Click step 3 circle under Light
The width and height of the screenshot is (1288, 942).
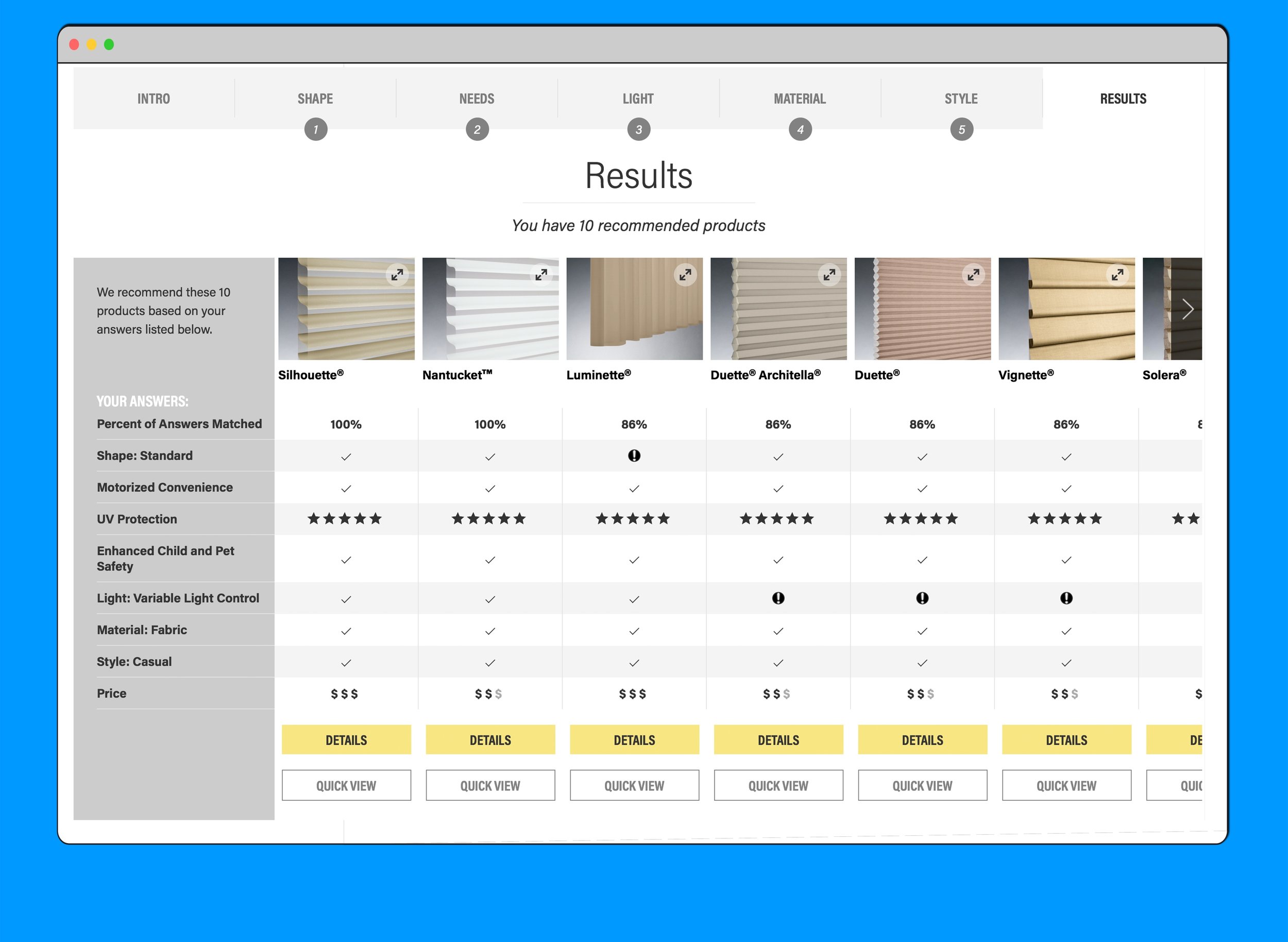click(638, 129)
